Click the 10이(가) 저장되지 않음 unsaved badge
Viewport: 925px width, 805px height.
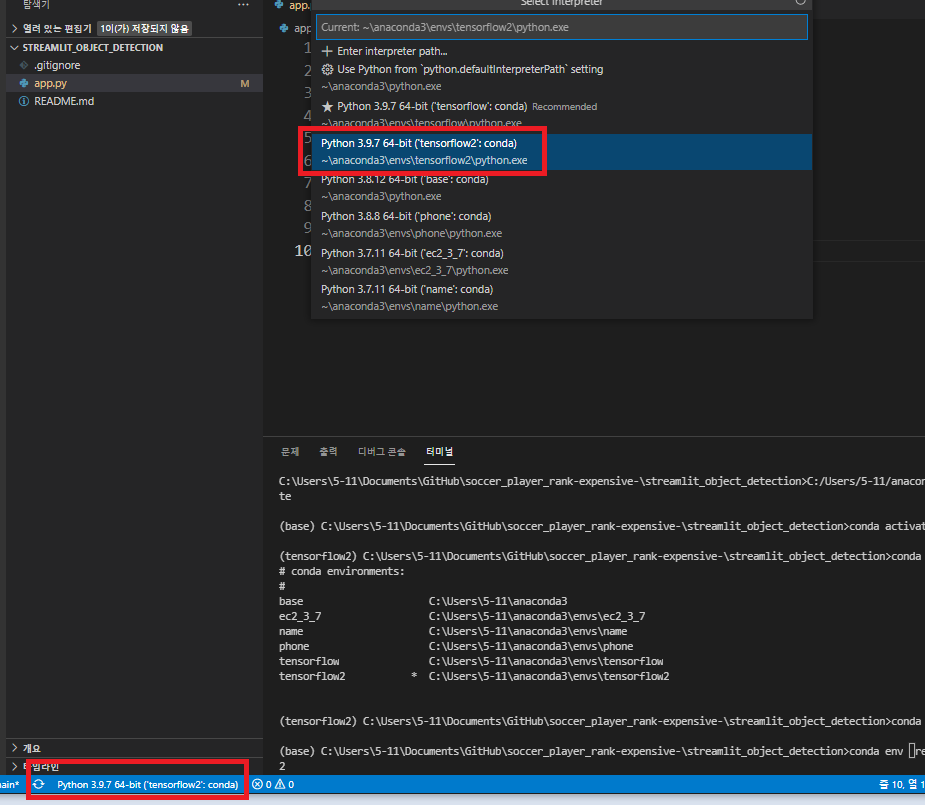tap(145, 28)
